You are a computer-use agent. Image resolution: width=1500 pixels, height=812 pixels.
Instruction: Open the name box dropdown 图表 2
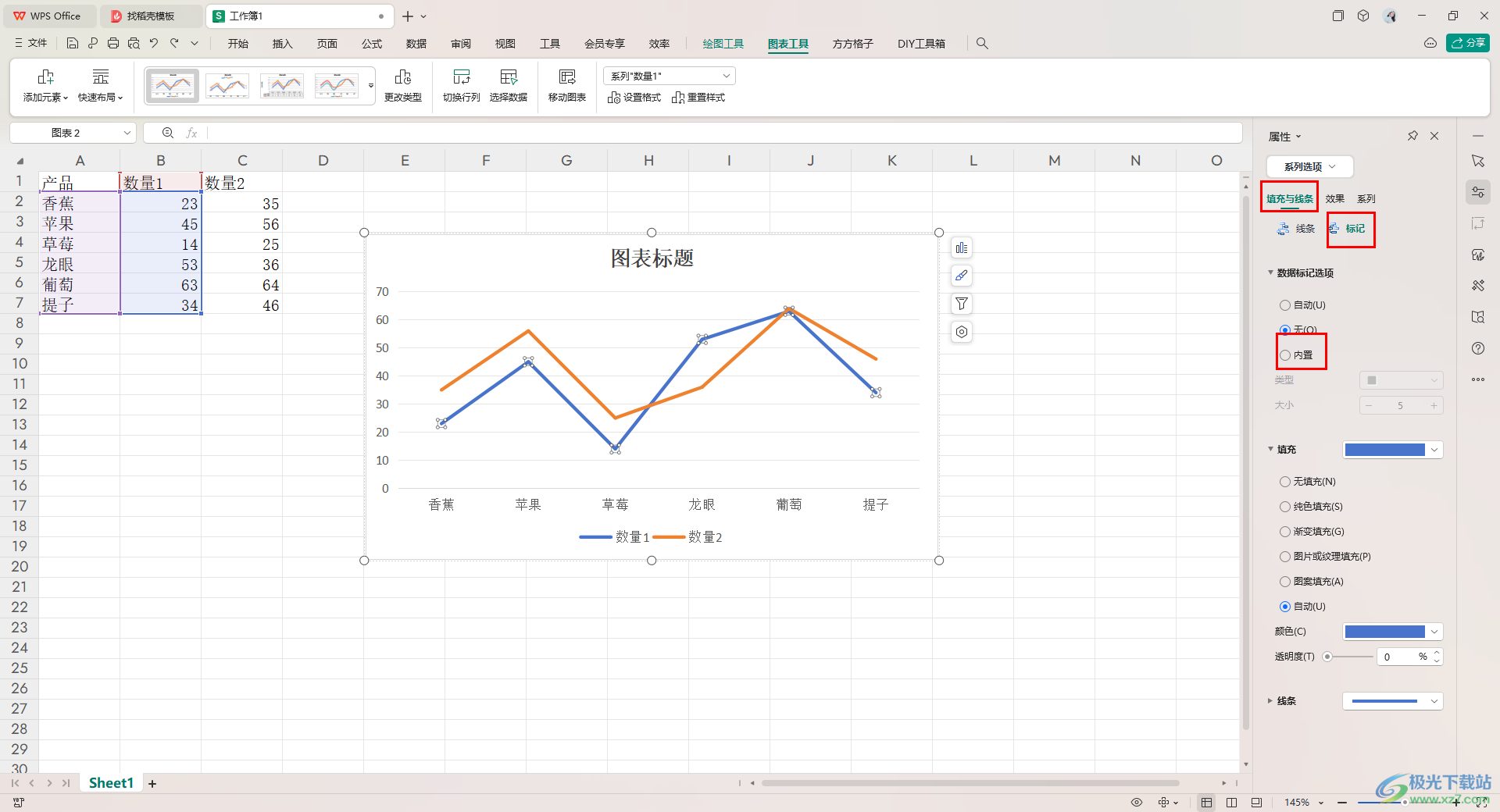point(127,134)
